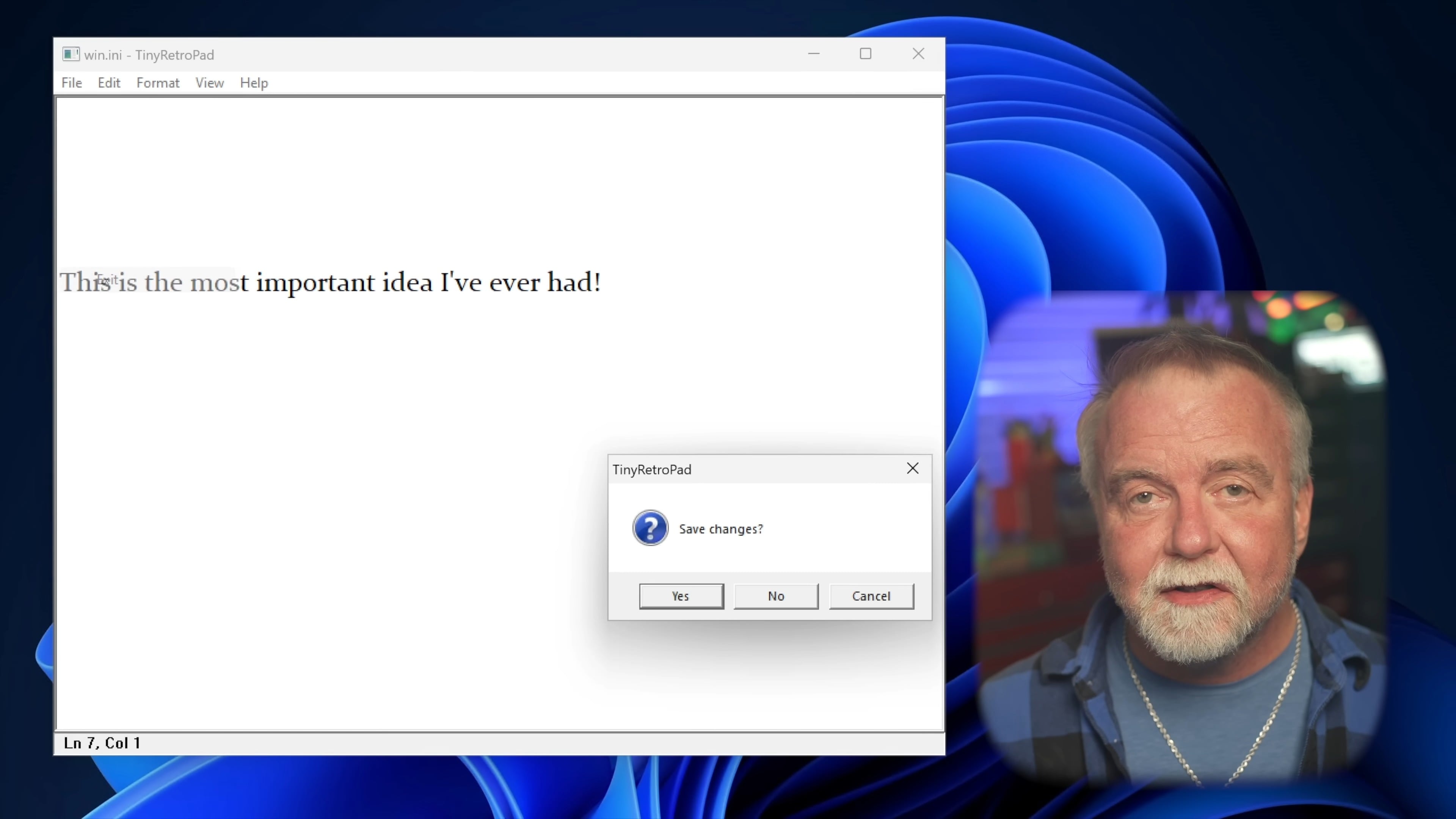Close the TinyRetroPad dialog with X
The image size is (1456, 819).
point(913,469)
